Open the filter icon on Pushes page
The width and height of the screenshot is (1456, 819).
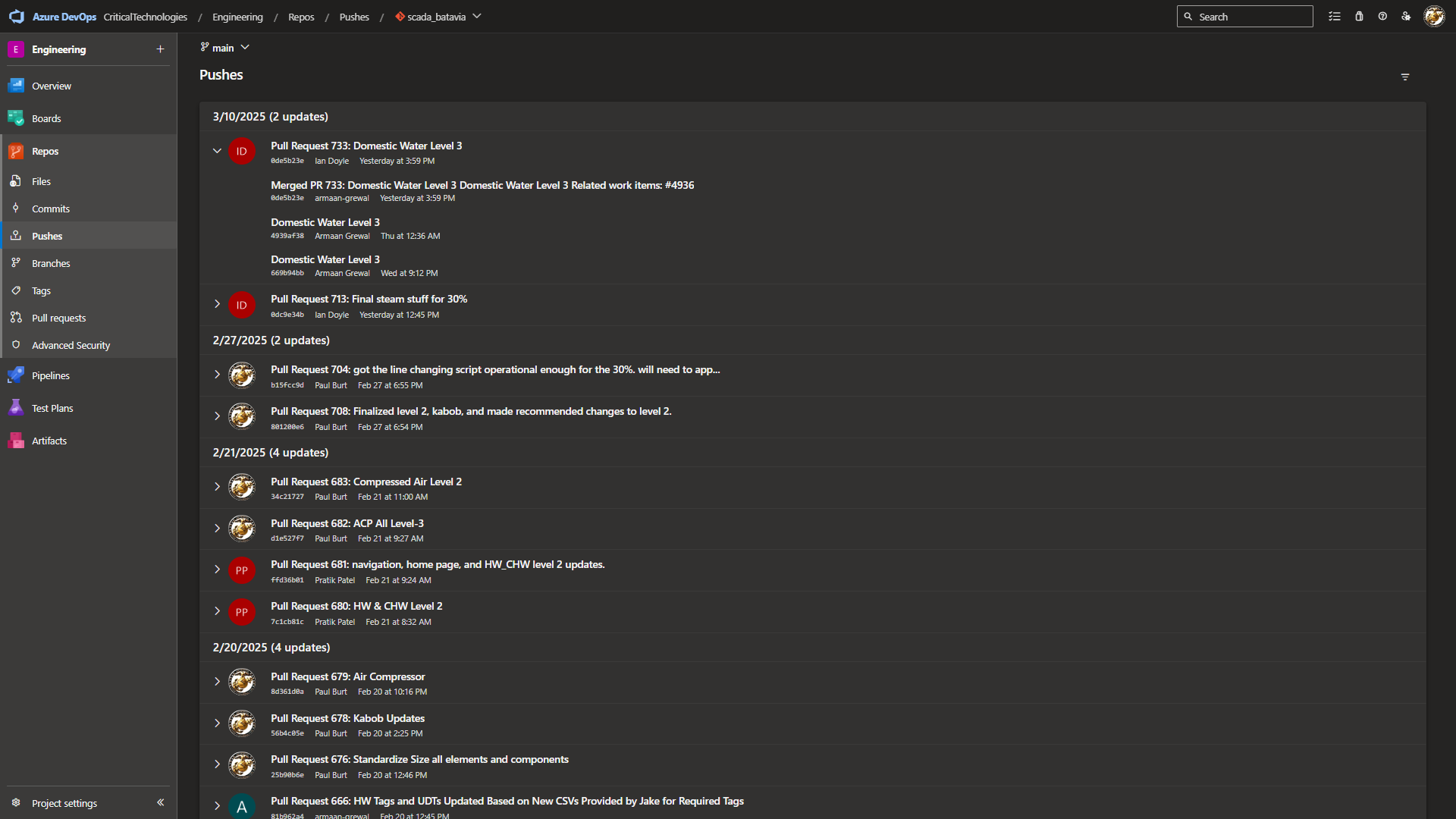coord(1405,77)
